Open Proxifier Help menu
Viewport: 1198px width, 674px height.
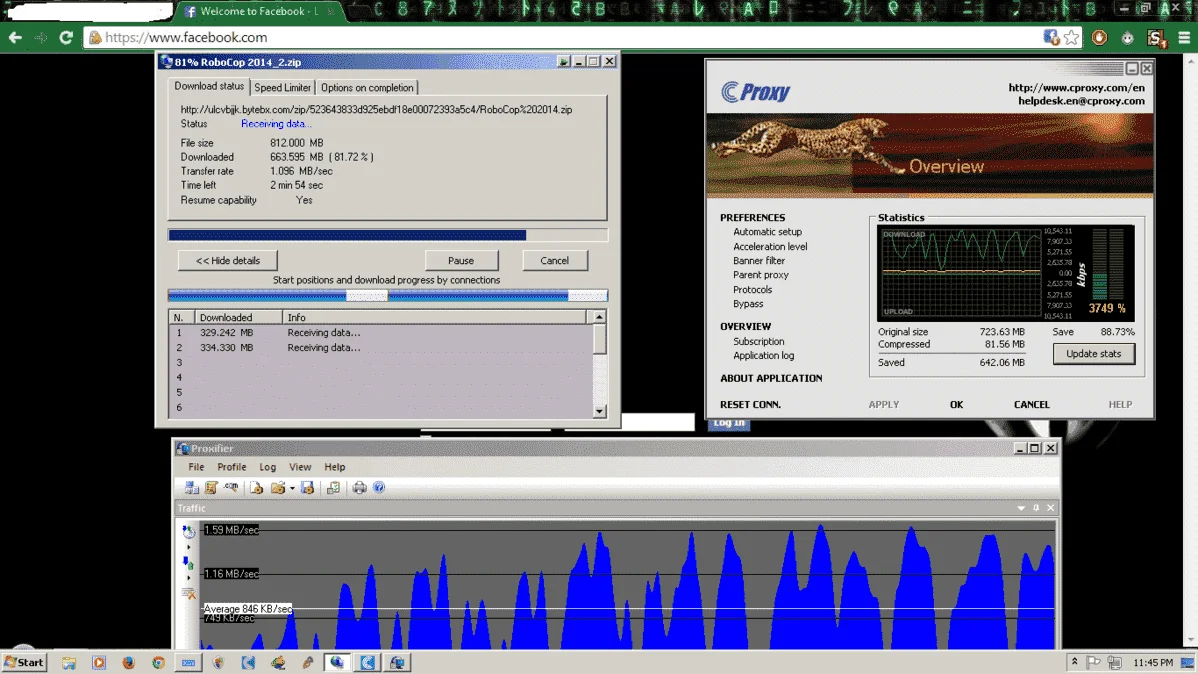click(x=335, y=467)
